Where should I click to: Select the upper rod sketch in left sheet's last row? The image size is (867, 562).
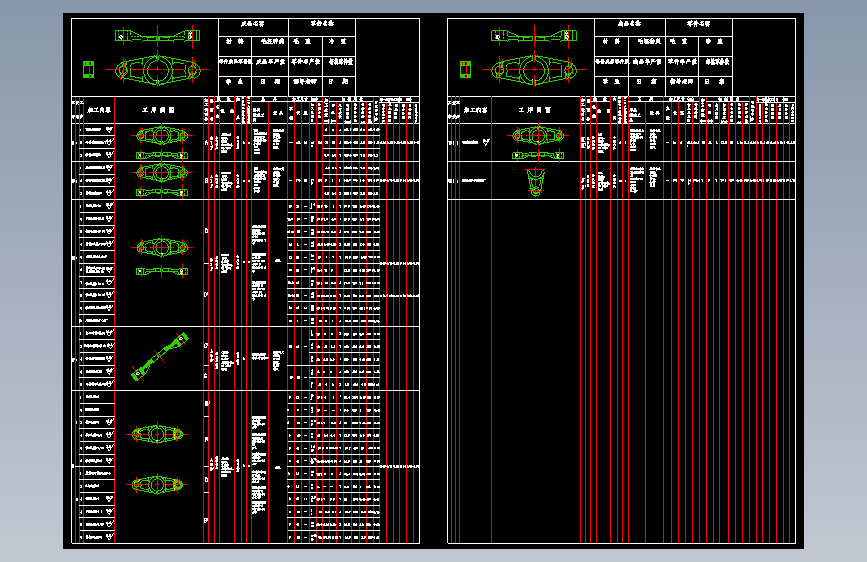[x=157, y=434]
